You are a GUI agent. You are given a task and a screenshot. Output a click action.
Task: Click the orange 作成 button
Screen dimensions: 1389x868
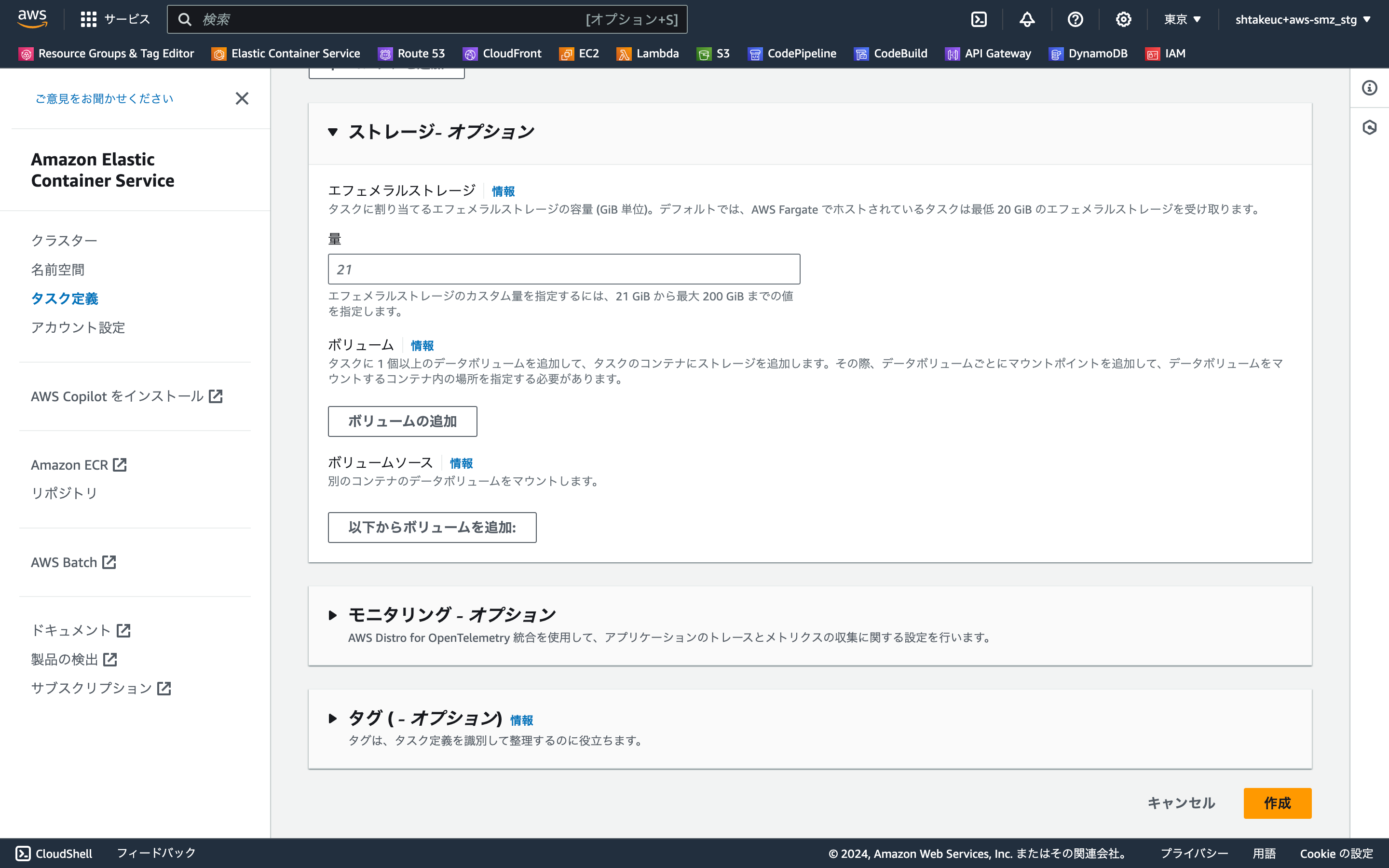(x=1277, y=803)
